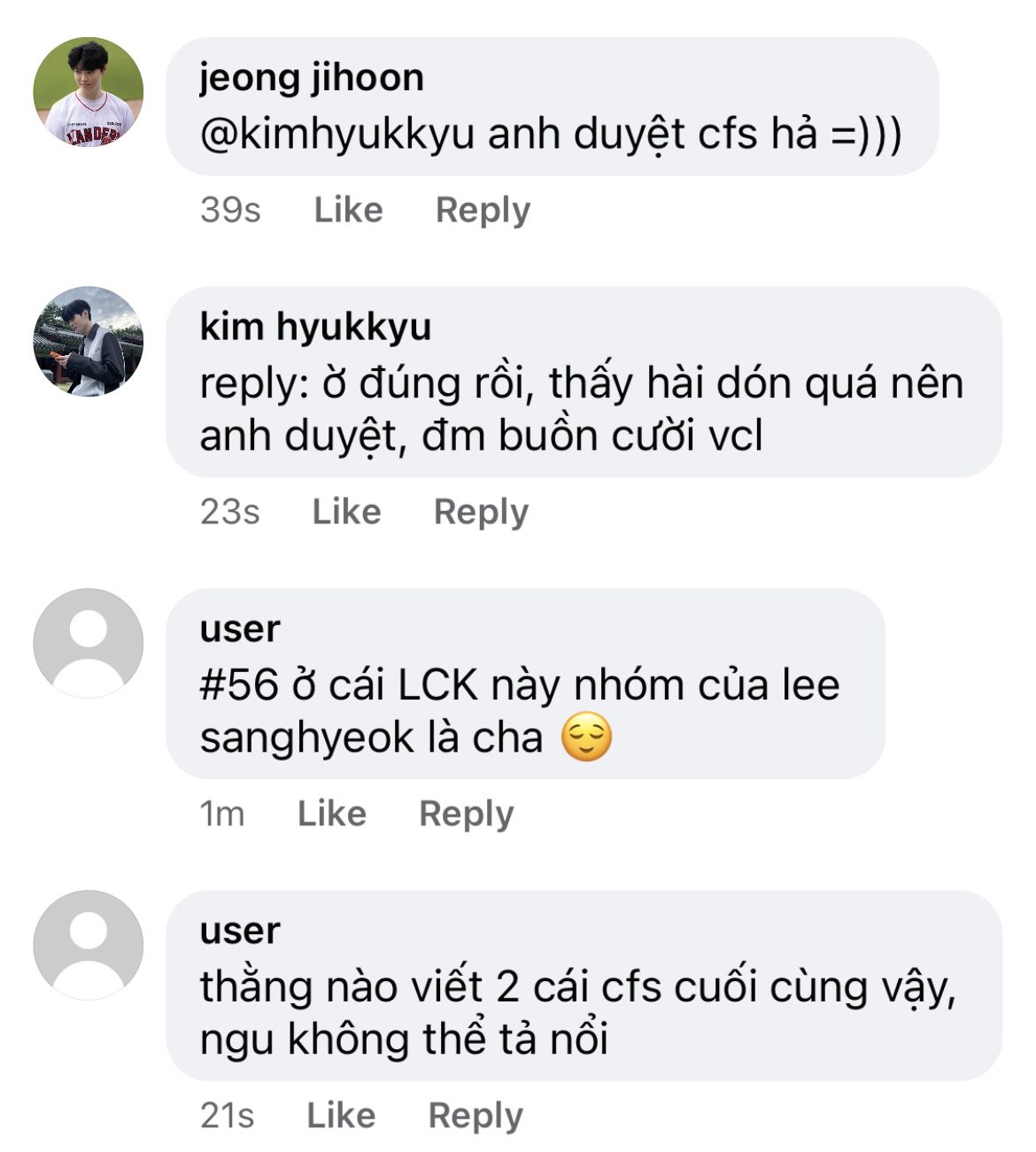The image size is (1036, 1152).
Task: Click the 1m timestamp under the #56 comment
Action: click(222, 814)
